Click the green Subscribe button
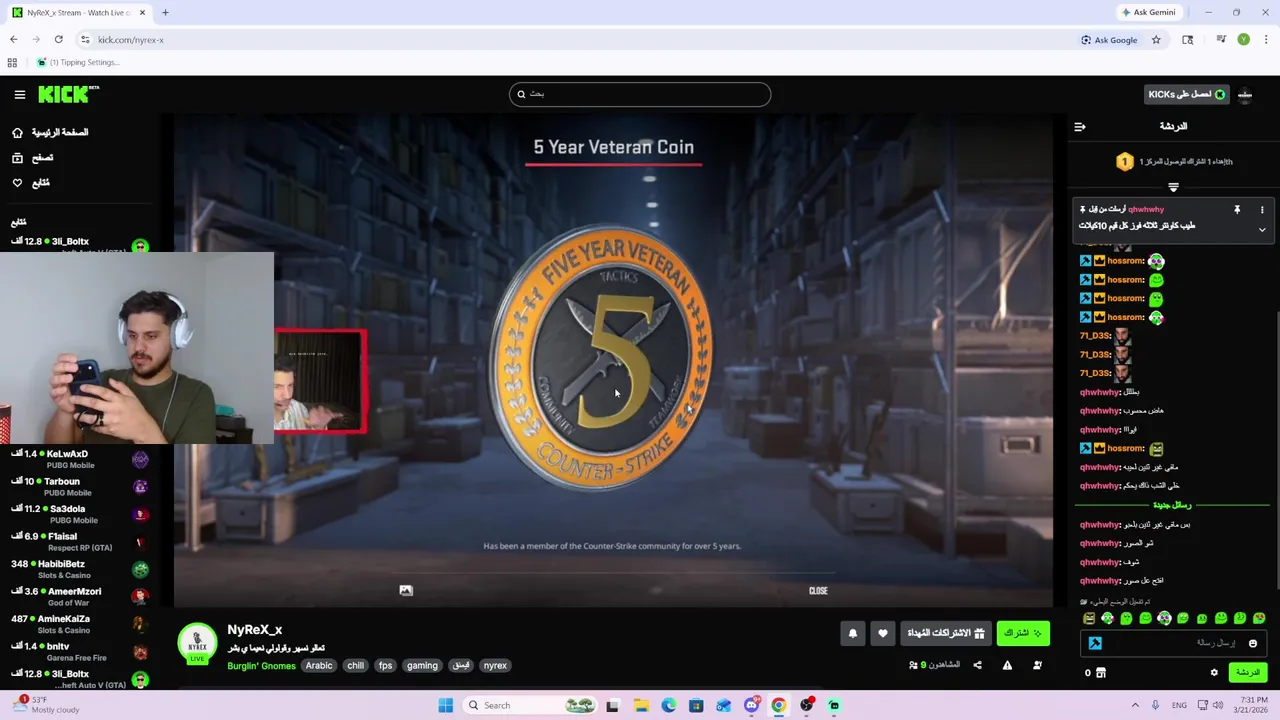This screenshot has height=720, width=1280. [1023, 633]
